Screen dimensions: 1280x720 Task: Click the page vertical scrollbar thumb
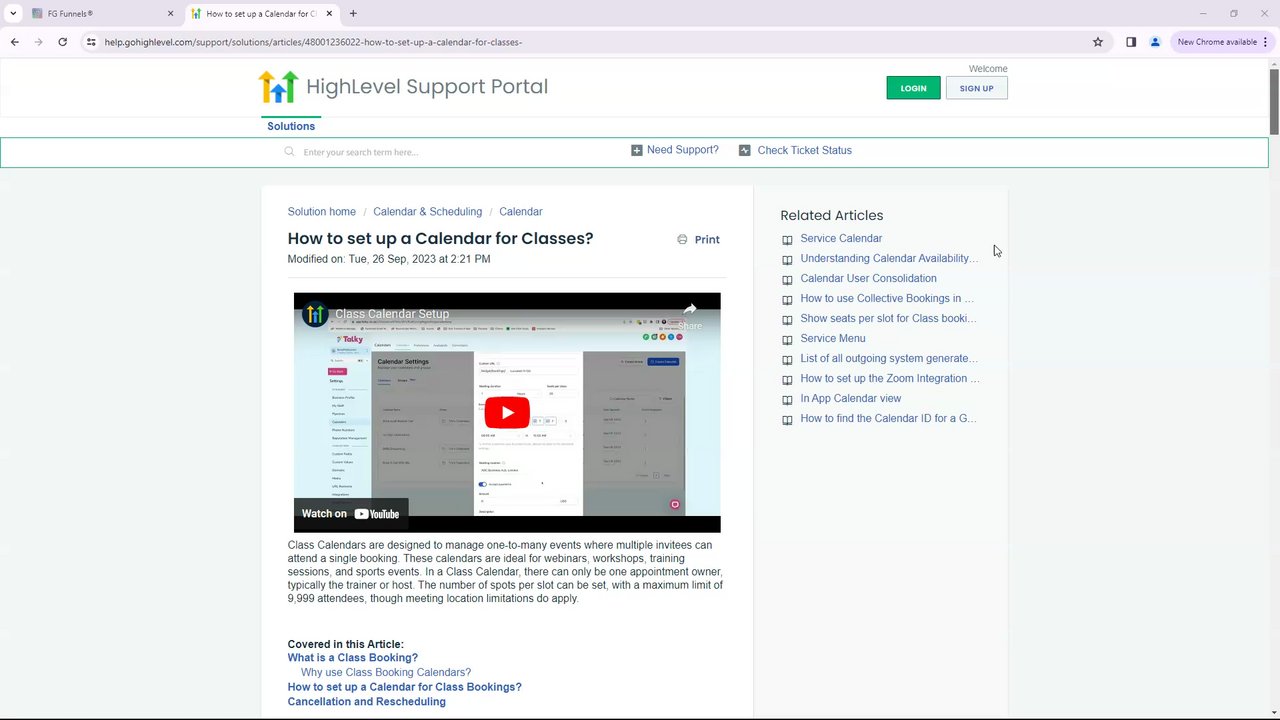coord(1274,101)
